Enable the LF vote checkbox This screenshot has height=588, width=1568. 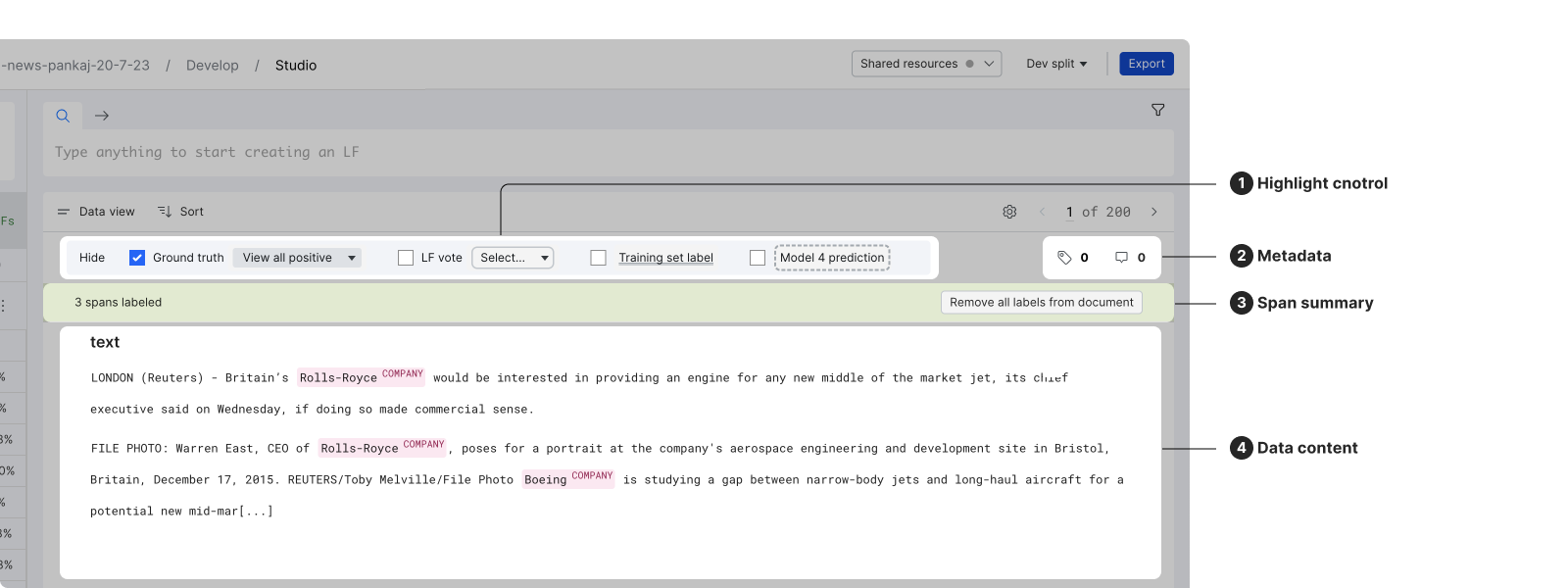(406, 258)
